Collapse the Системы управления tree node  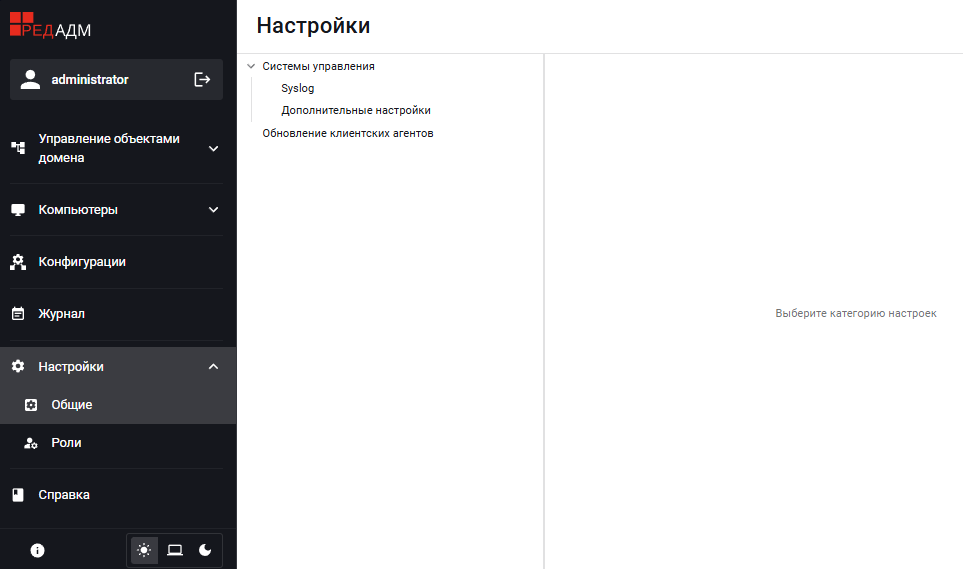click(251, 66)
